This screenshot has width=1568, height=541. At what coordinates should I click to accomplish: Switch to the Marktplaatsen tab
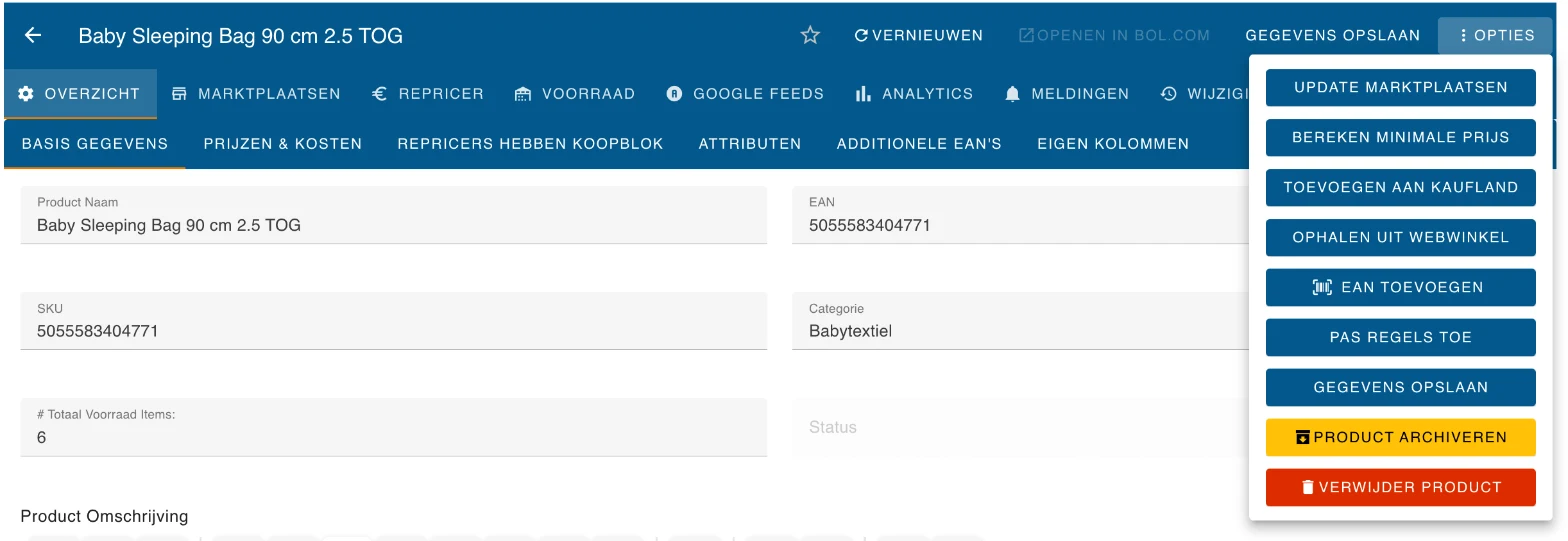(x=256, y=94)
